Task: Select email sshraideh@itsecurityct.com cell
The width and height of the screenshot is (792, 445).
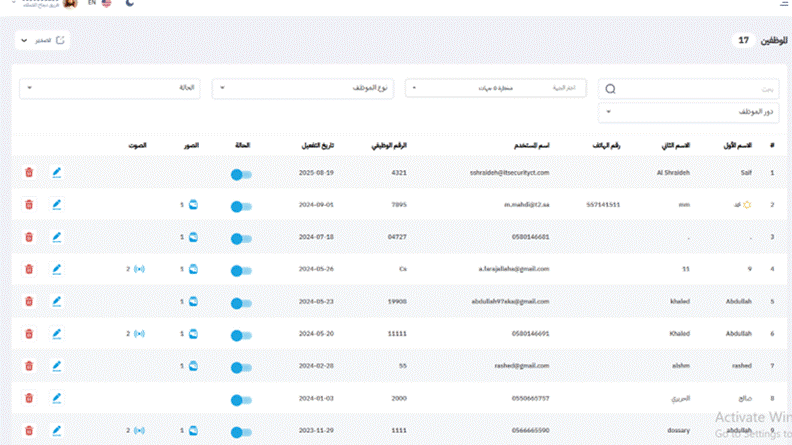Action: 509,173
